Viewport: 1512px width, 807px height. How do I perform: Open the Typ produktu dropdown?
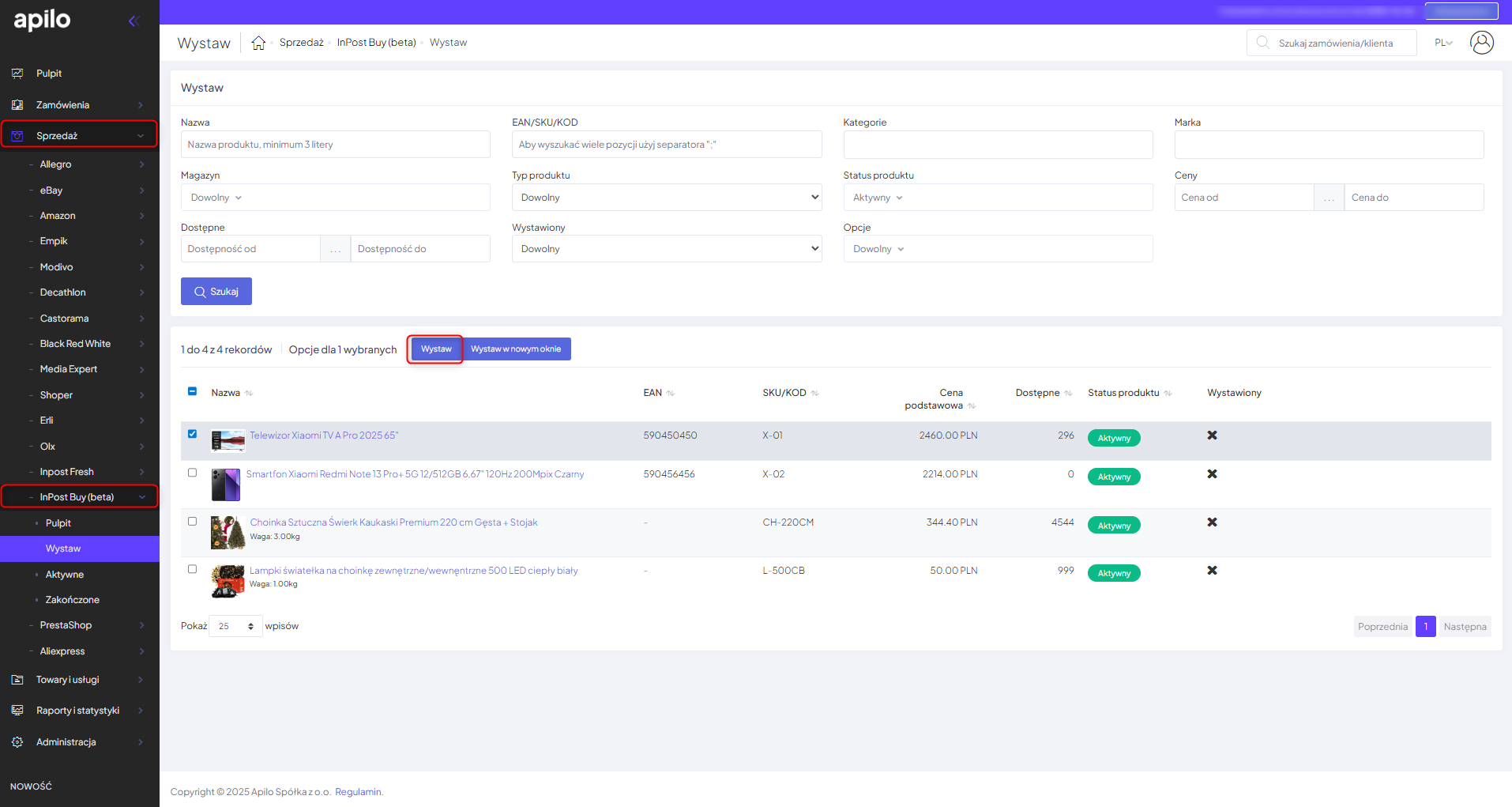(666, 198)
